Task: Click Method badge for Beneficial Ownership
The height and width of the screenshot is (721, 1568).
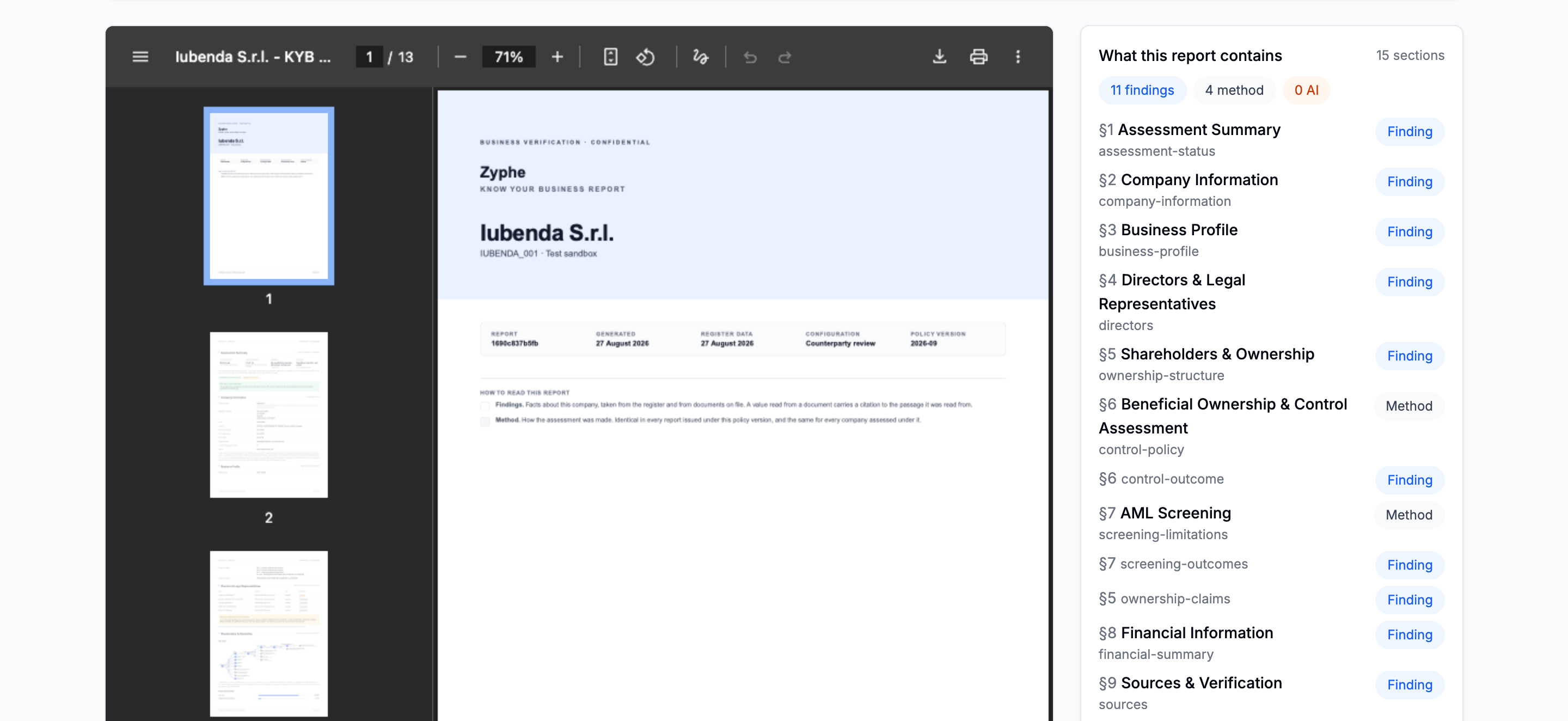Action: click(x=1409, y=406)
